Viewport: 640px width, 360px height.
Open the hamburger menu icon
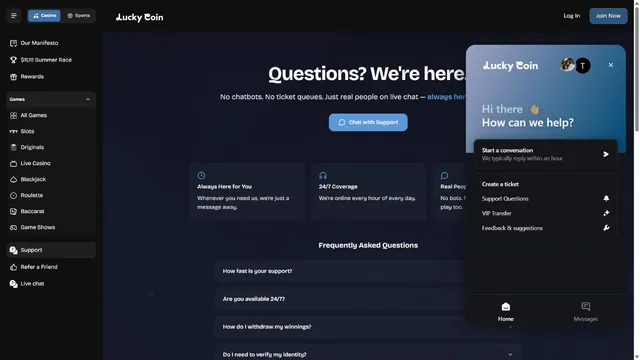pos(13,16)
